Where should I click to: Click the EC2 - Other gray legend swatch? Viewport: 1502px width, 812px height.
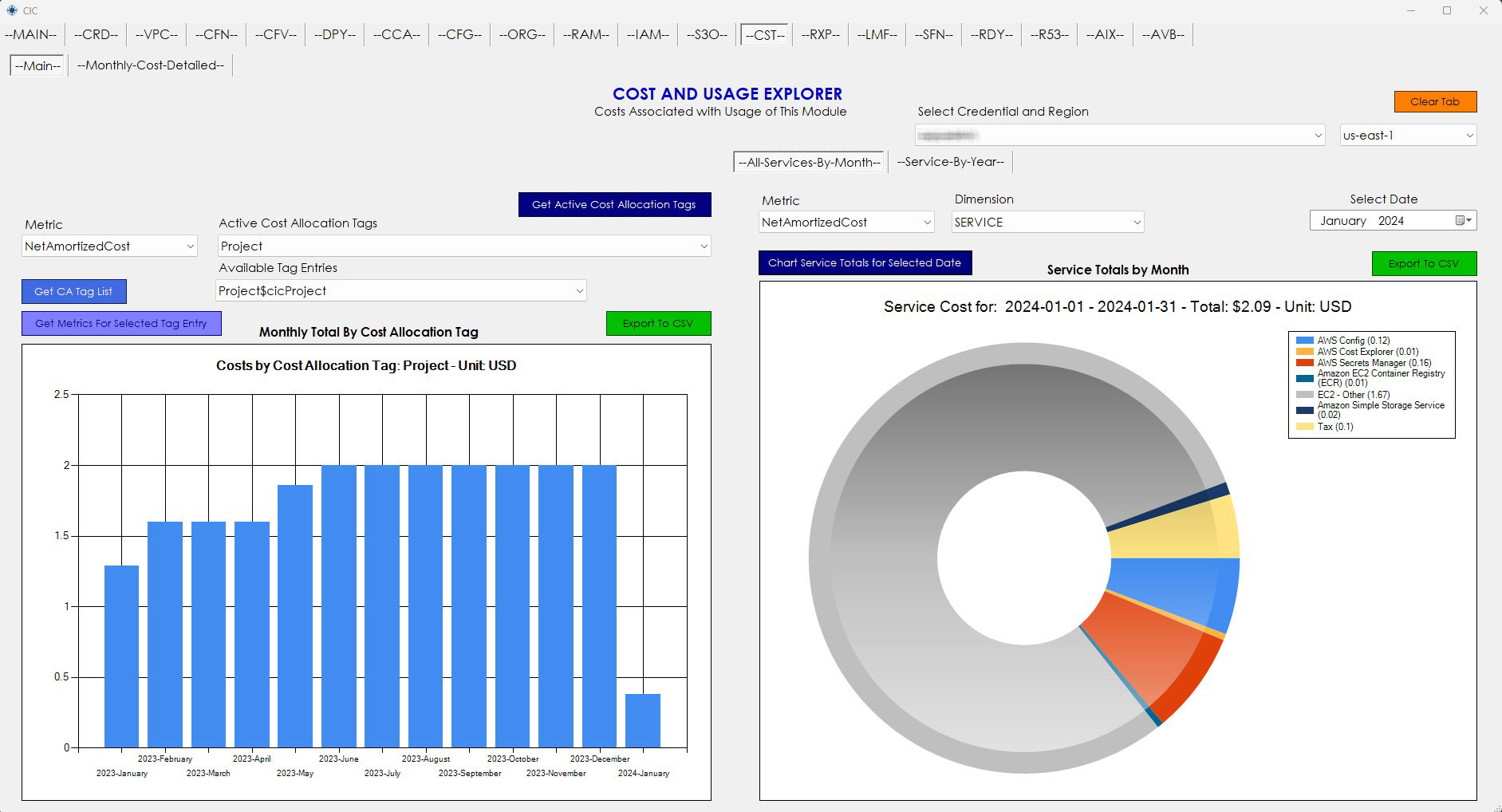(x=1304, y=395)
